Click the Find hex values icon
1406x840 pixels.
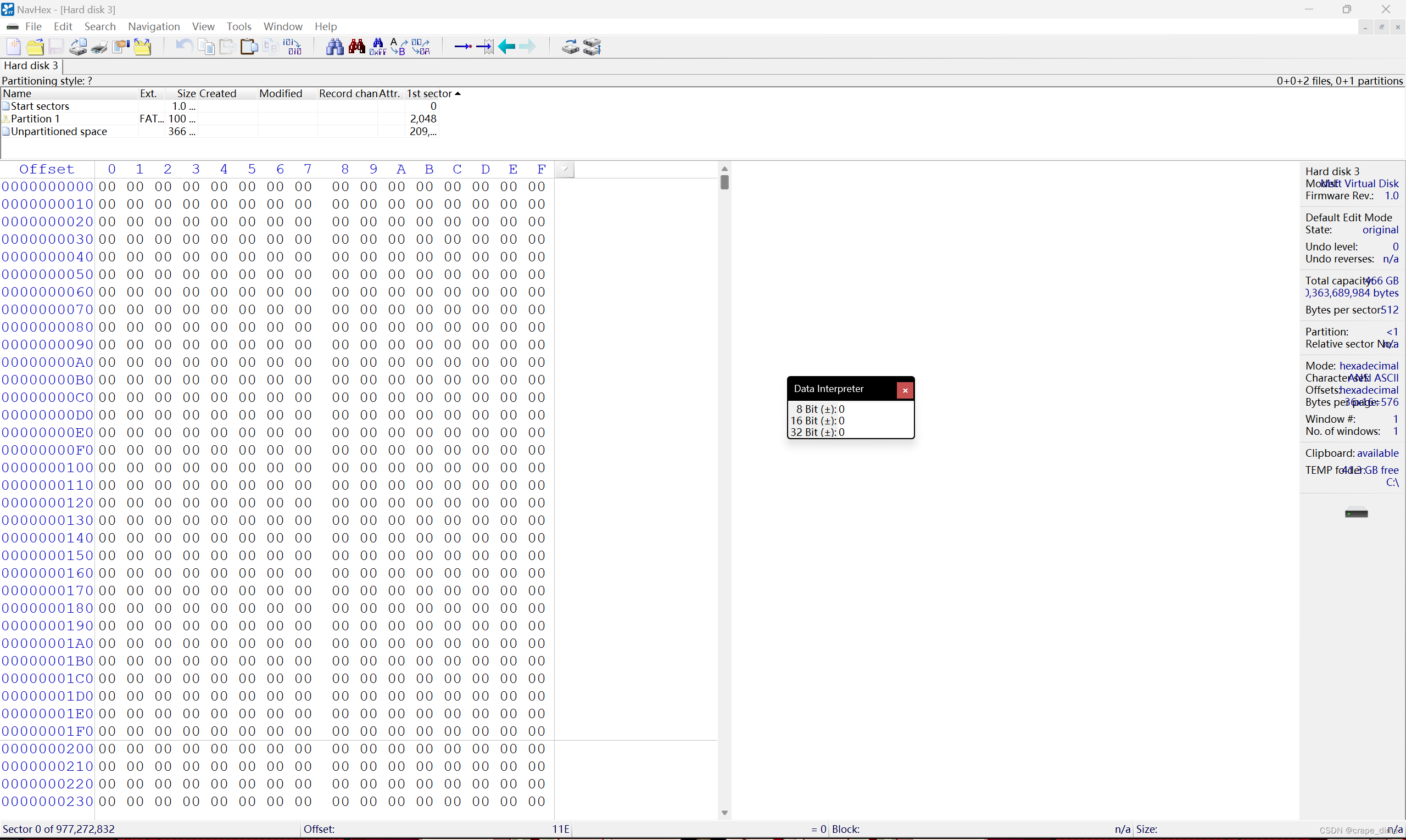378,47
